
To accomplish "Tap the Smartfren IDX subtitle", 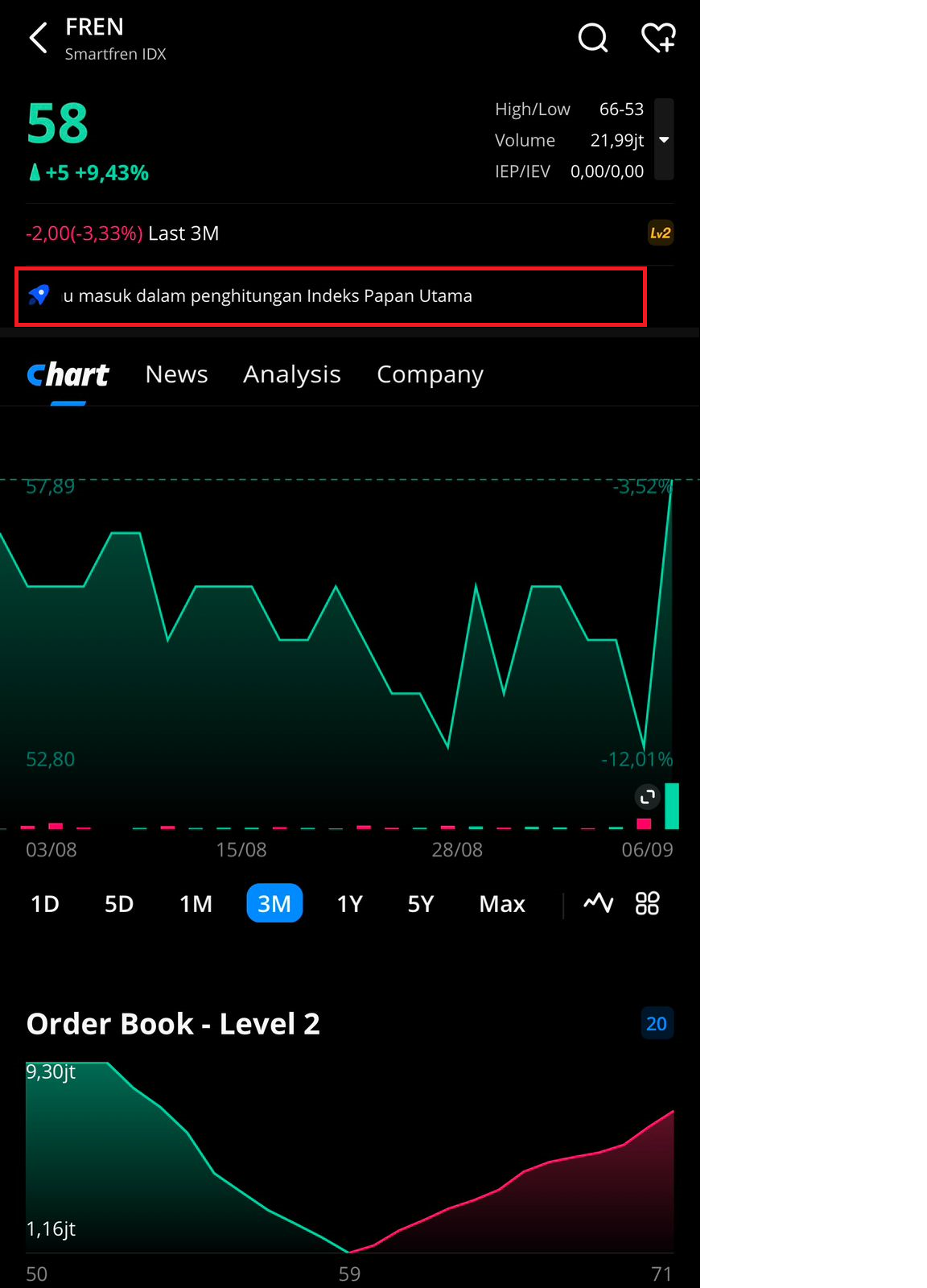I will coord(116,54).
